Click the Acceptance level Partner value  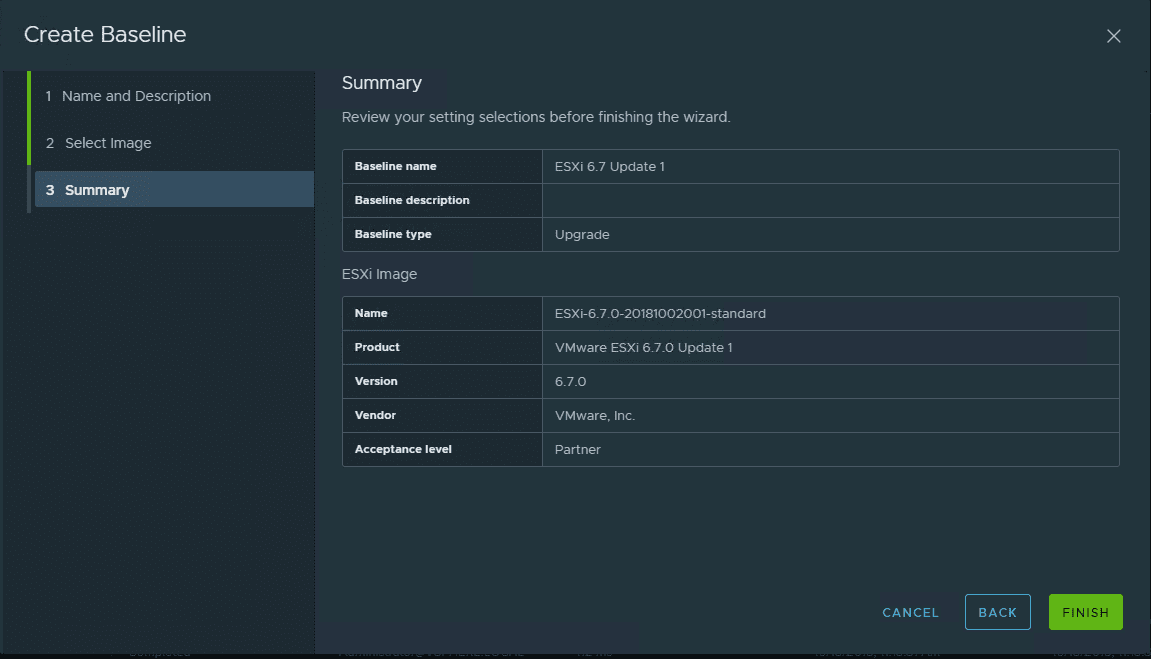pyautogui.click(x=578, y=450)
